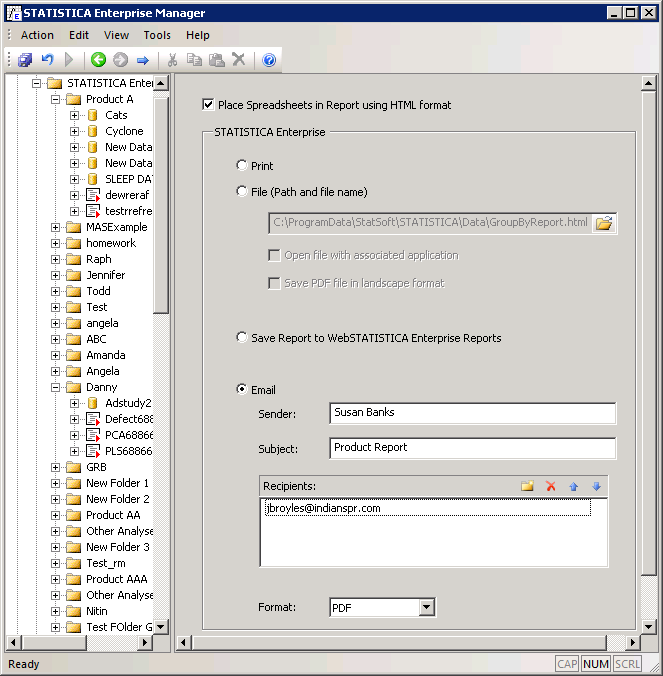
Task: Select the Adstudy2 database icon
Action: tap(92, 403)
